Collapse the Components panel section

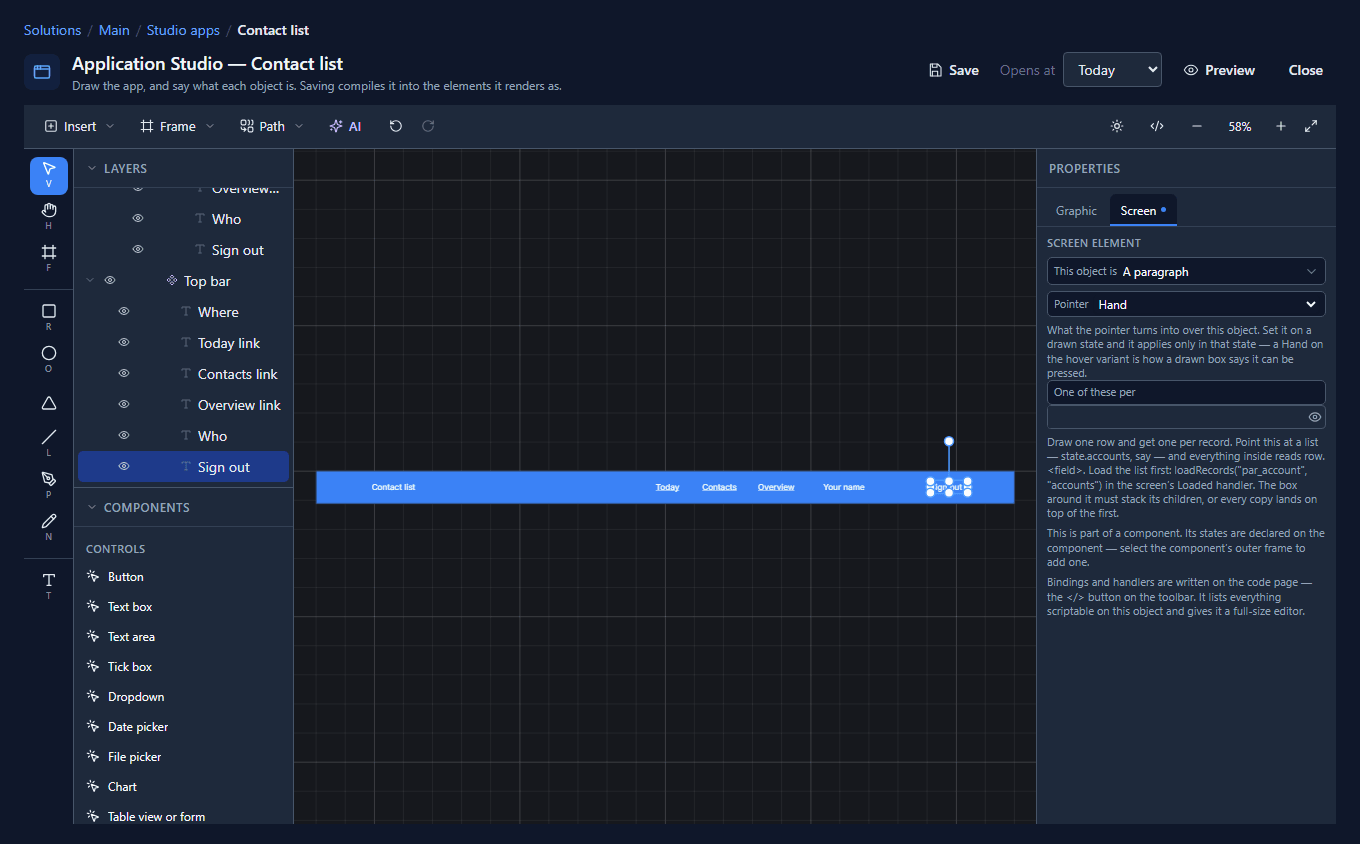[x=92, y=508]
